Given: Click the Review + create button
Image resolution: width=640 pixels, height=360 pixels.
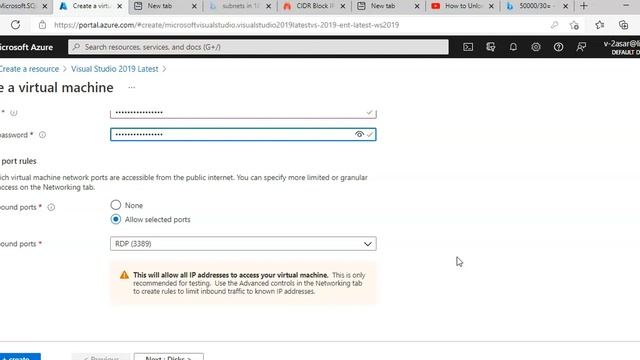Looking at the screenshot, I should coord(20,357).
